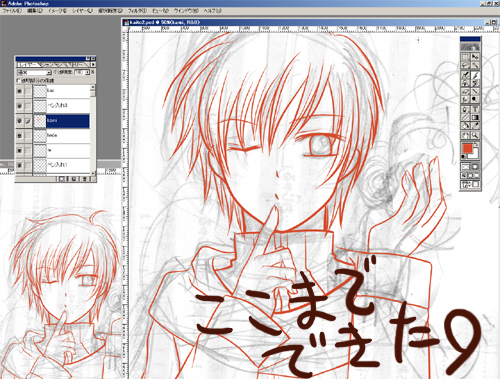Select the Pen tool
The image size is (500, 379).
pos(465,109)
